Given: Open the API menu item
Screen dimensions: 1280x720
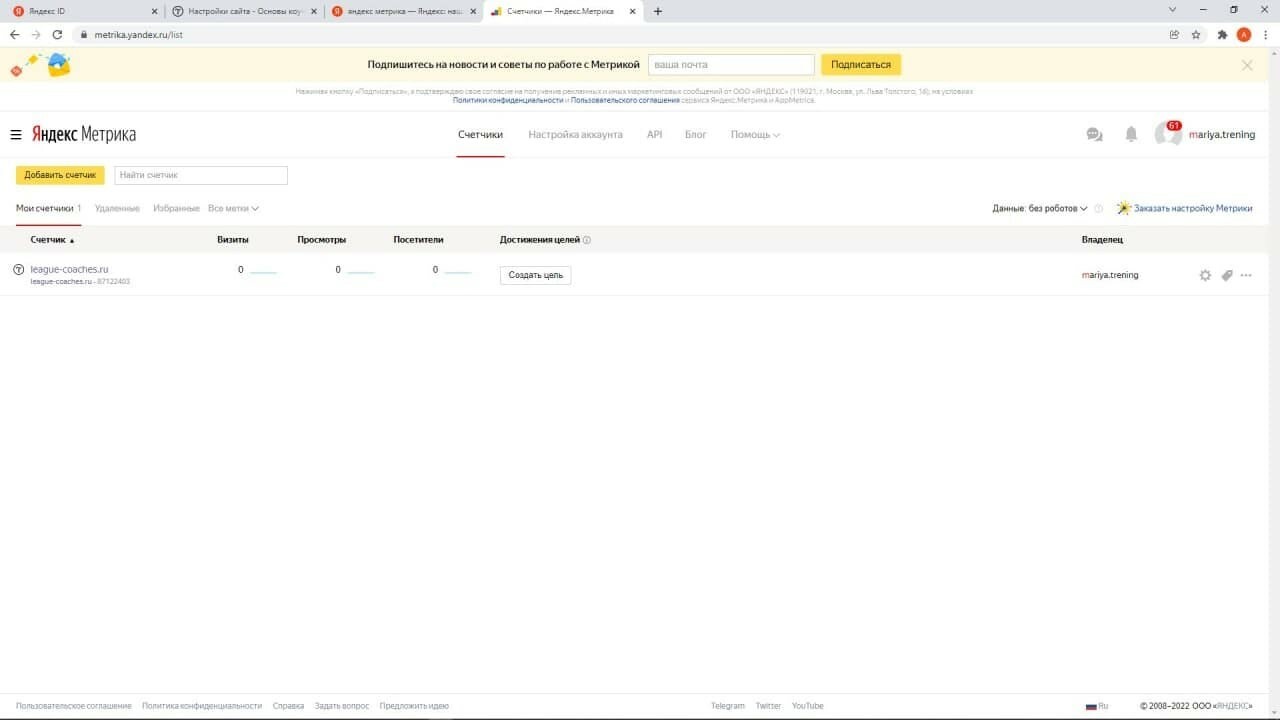Looking at the screenshot, I should pyautogui.click(x=654, y=135).
